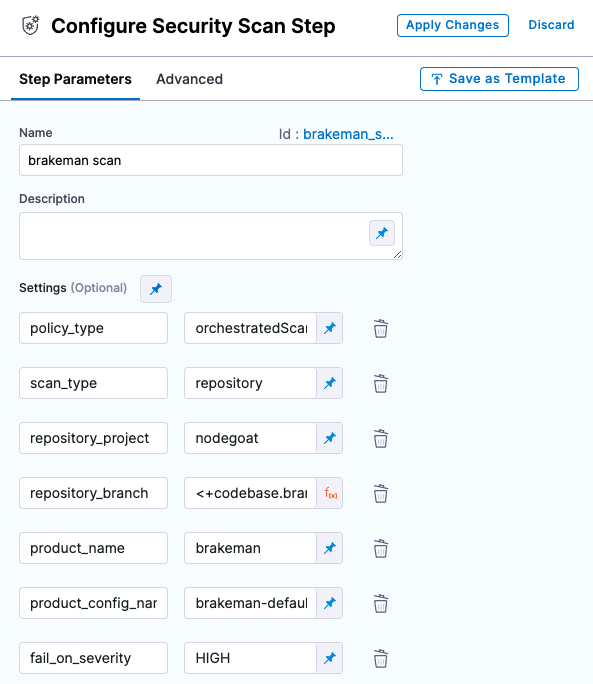
Task: Discard the step changes
Action: [551, 25]
